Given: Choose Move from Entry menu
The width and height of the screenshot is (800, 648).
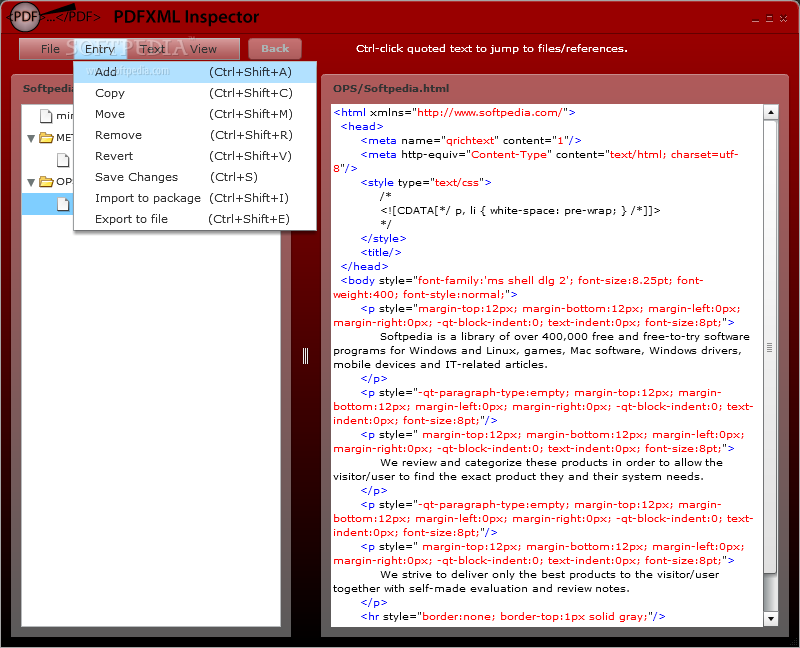Looking at the screenshot, I should pyautogui.click(x=195, y=114).
